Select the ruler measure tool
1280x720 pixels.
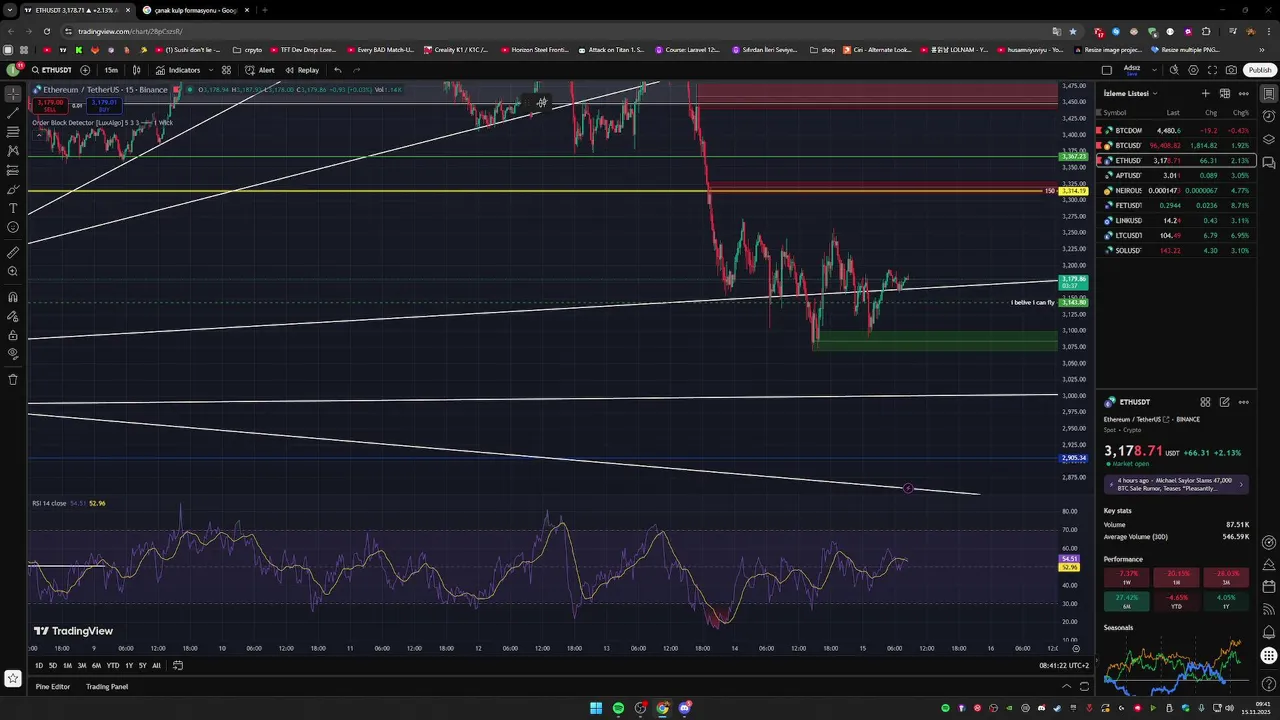(x=13, y=253)
